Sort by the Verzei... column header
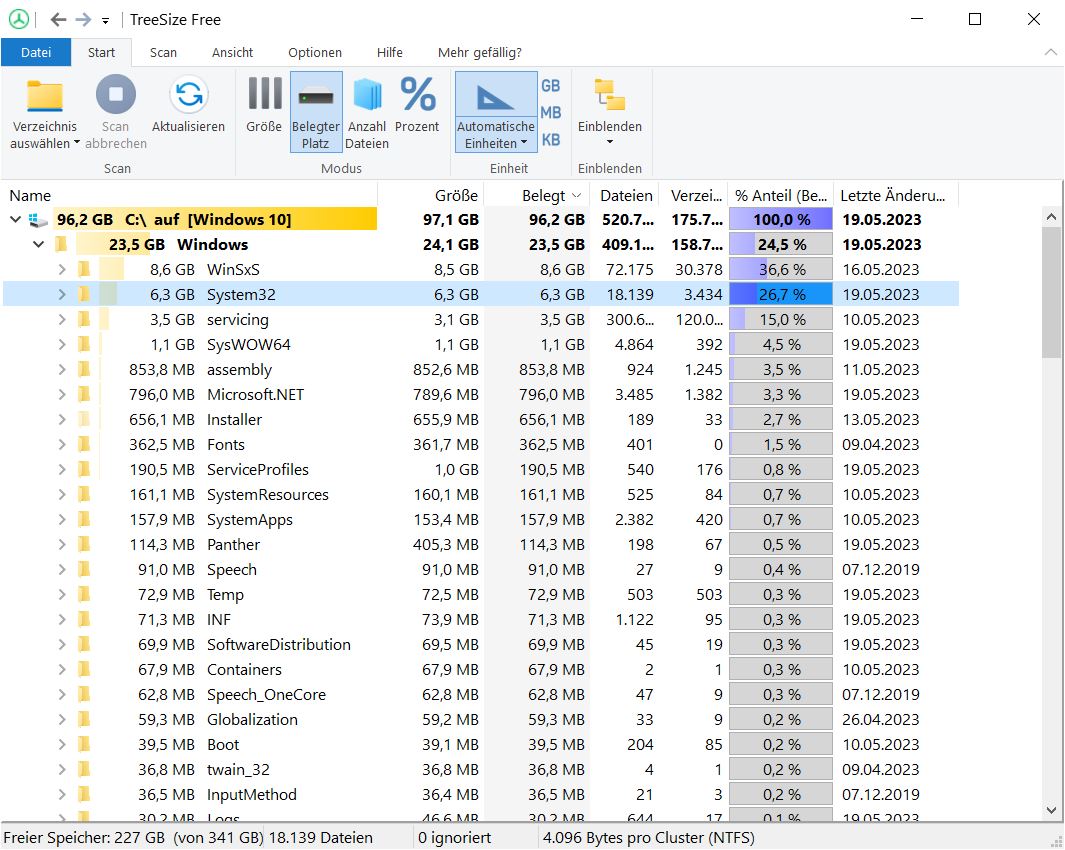Screen dimensions: 1065x850 693,196
